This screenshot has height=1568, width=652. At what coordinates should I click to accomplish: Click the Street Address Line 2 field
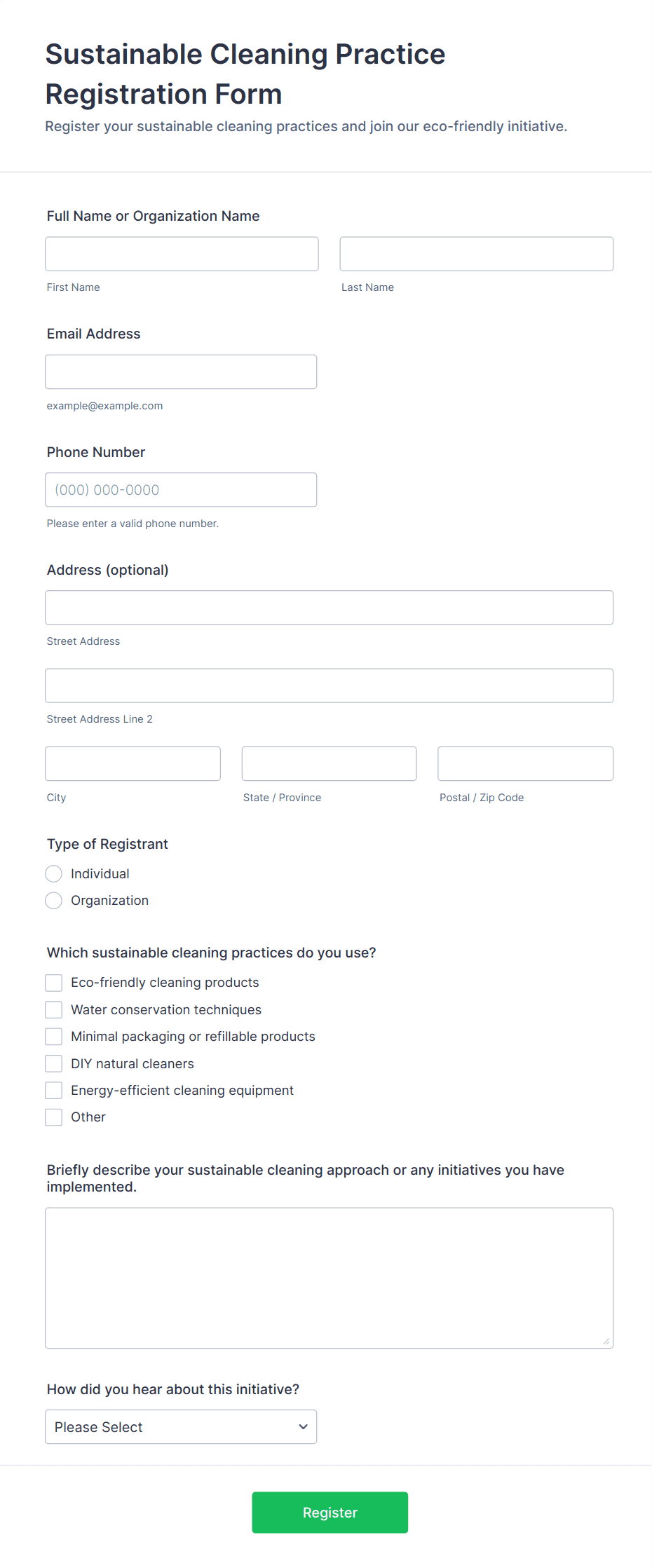tap(329, 686)
